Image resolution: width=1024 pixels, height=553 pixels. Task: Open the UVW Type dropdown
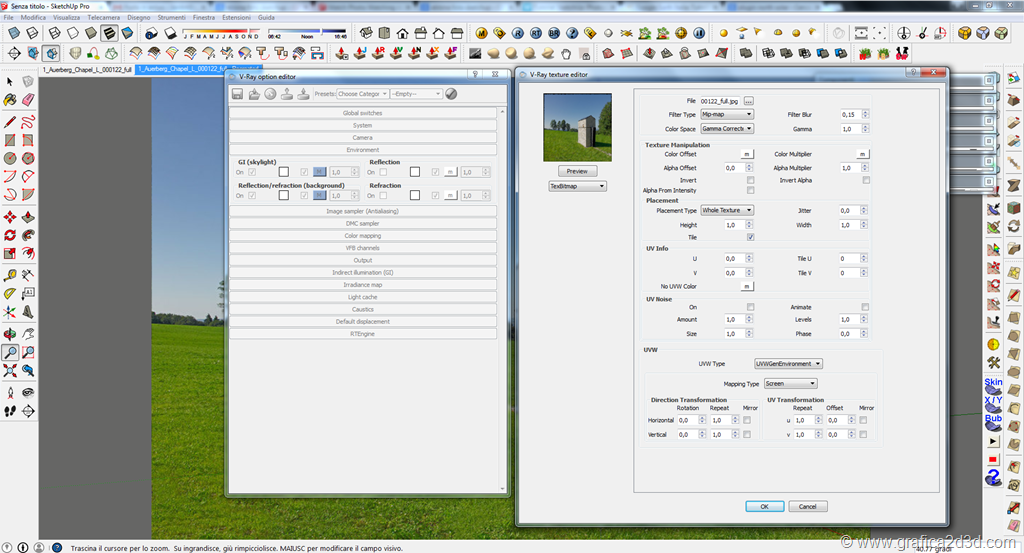788,364
